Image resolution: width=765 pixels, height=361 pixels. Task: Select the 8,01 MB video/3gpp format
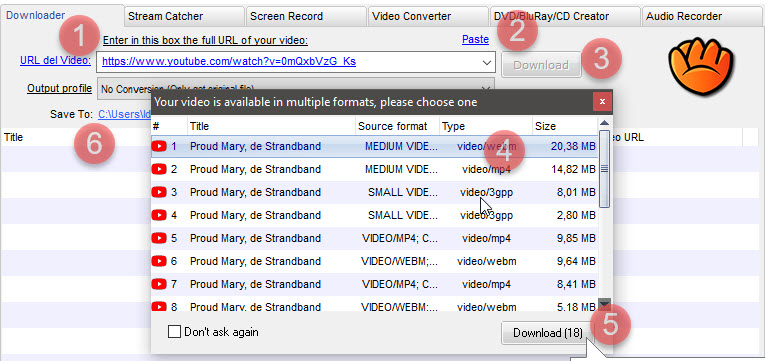374,192
